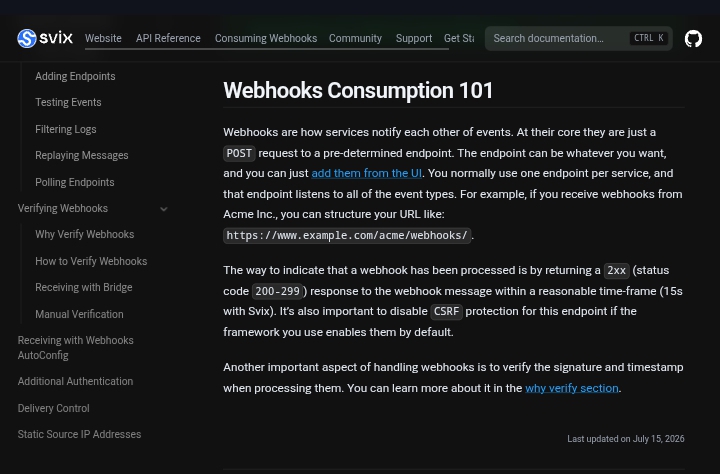Viewport: 720px width, 474px height.
Task: Click the 2xx inline code
Action: point(616,271)
